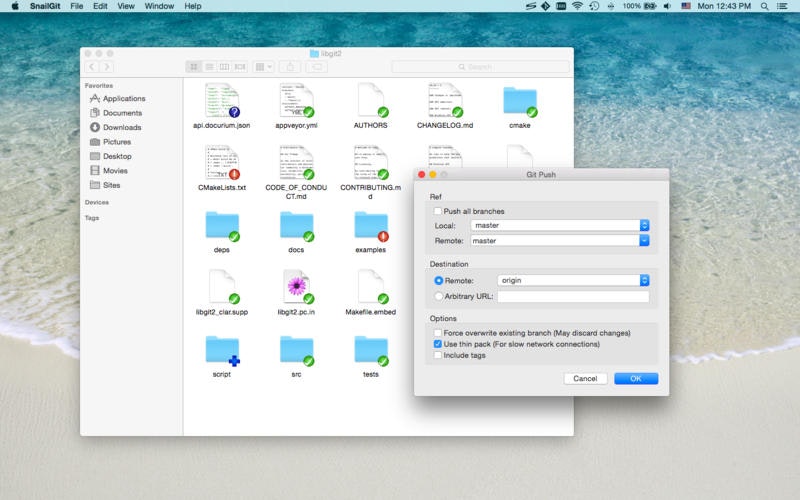Enable Push all branches checkbox
The image size is (800, 500).
pos(437,211)
